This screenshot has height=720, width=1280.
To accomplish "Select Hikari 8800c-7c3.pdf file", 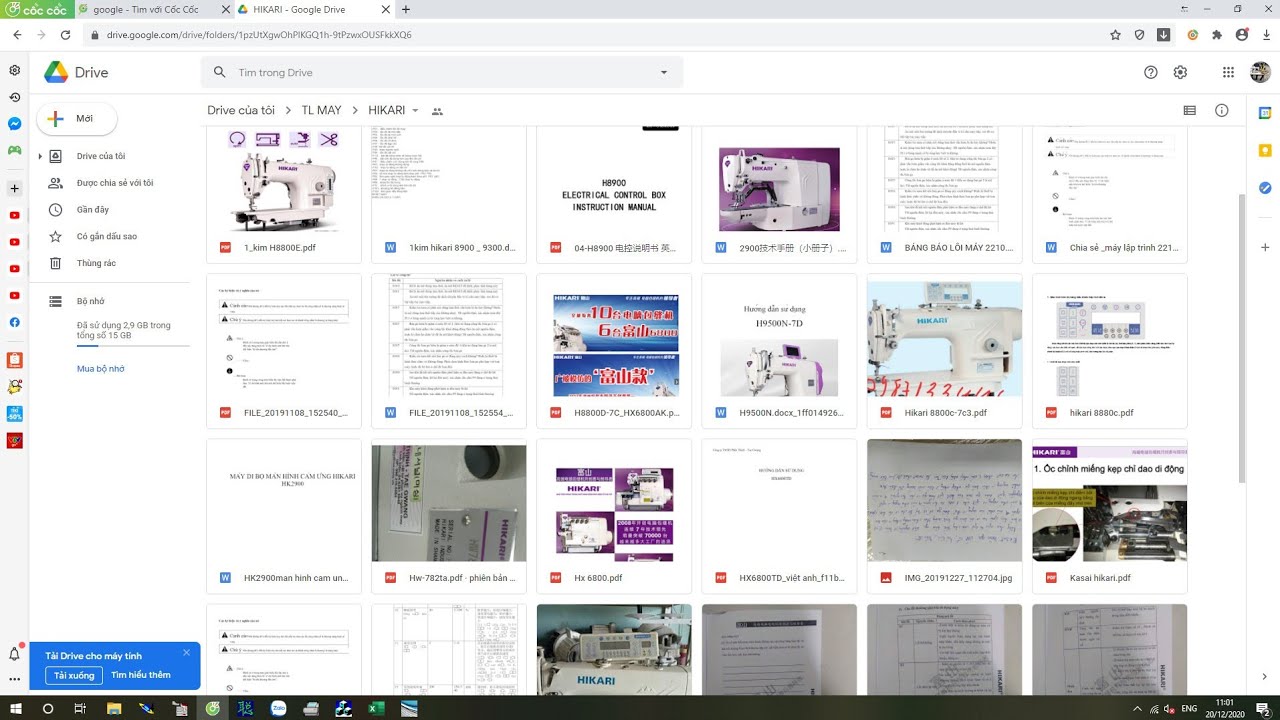I will click(x=945, y=351).
